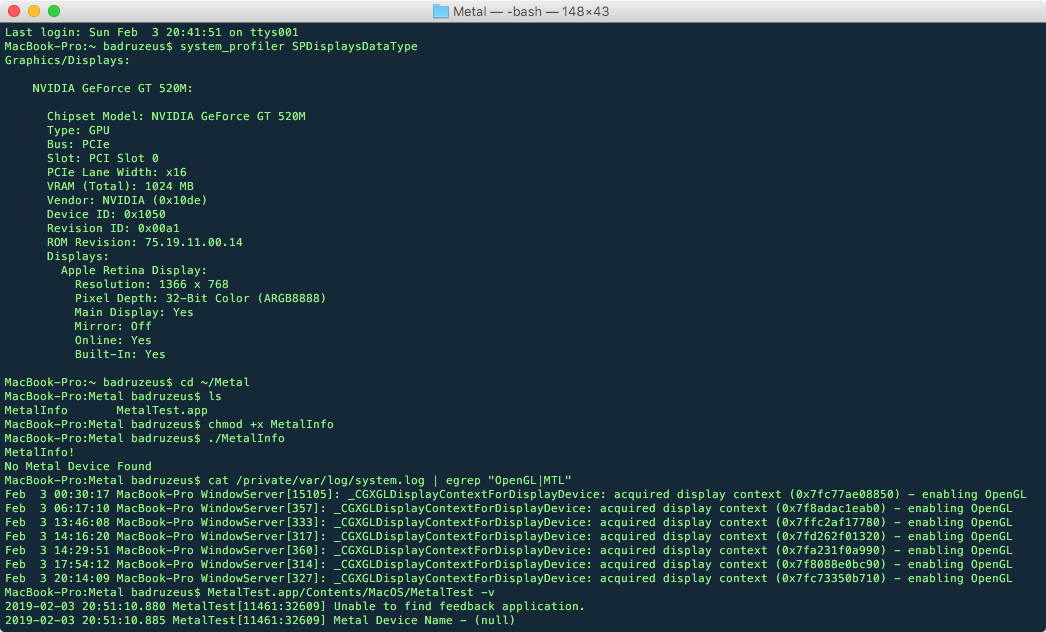
Task: Click the 'VRAM (Total): 1024 MB' line
Action: tap(120, 186)
